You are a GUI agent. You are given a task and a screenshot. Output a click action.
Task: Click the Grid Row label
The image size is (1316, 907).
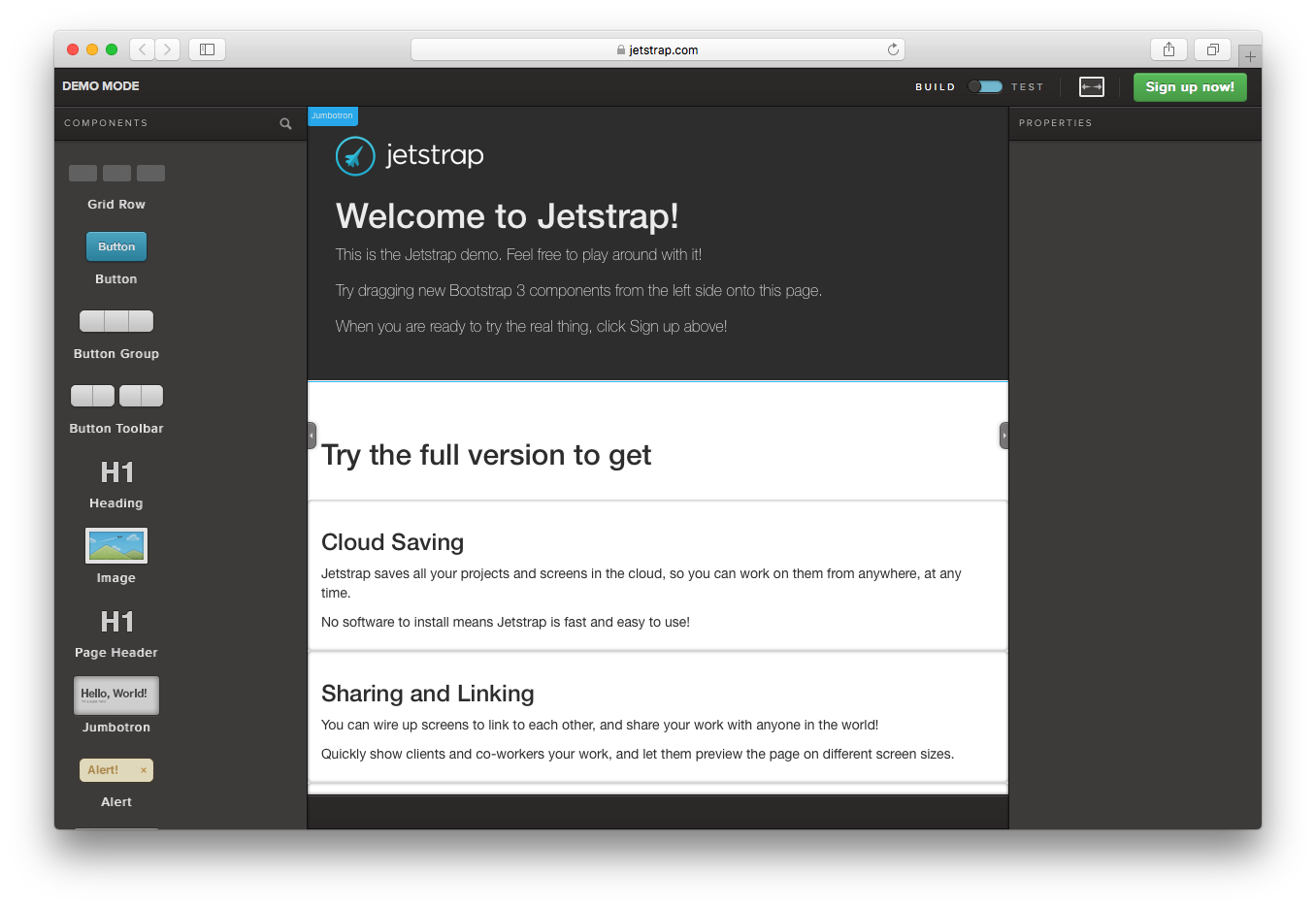[x=116, y=205]
